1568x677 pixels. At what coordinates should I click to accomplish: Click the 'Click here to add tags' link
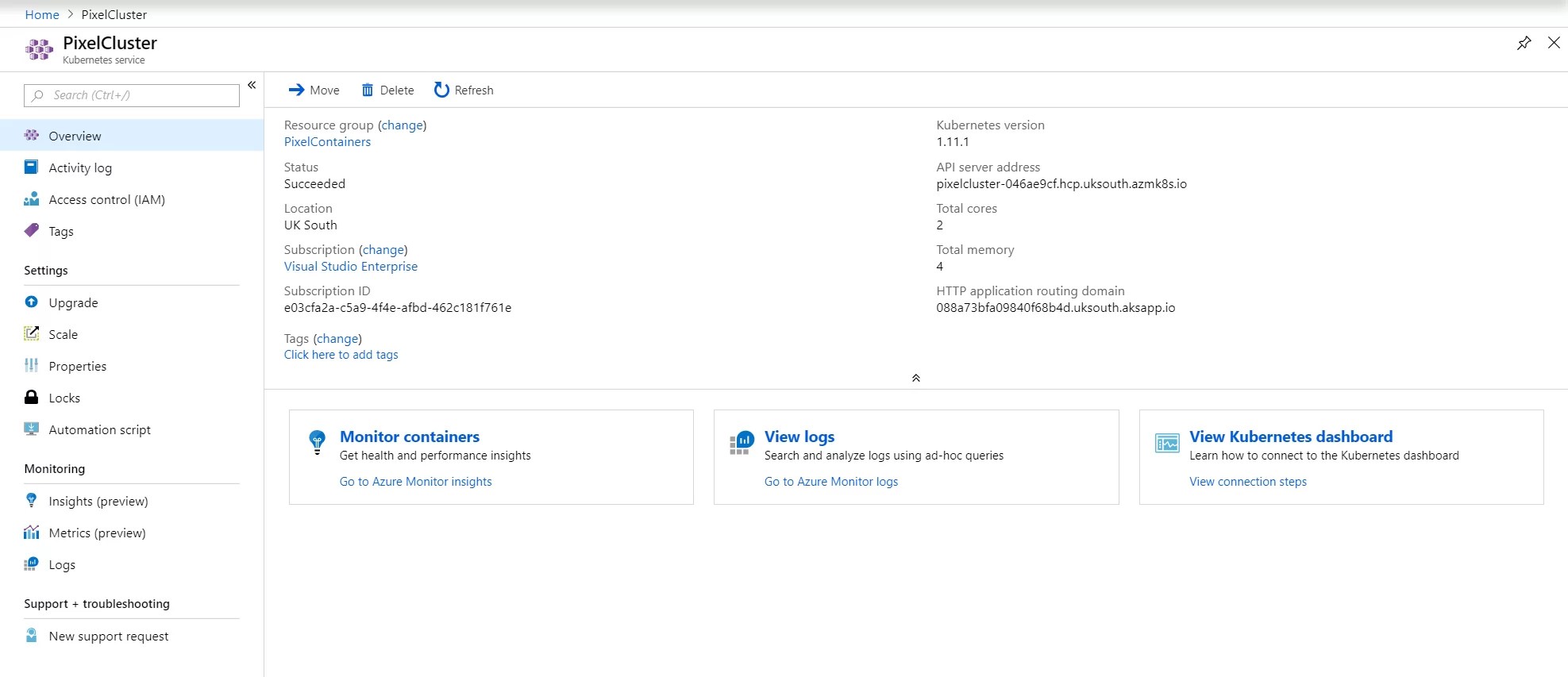click(x=341, y=355)
